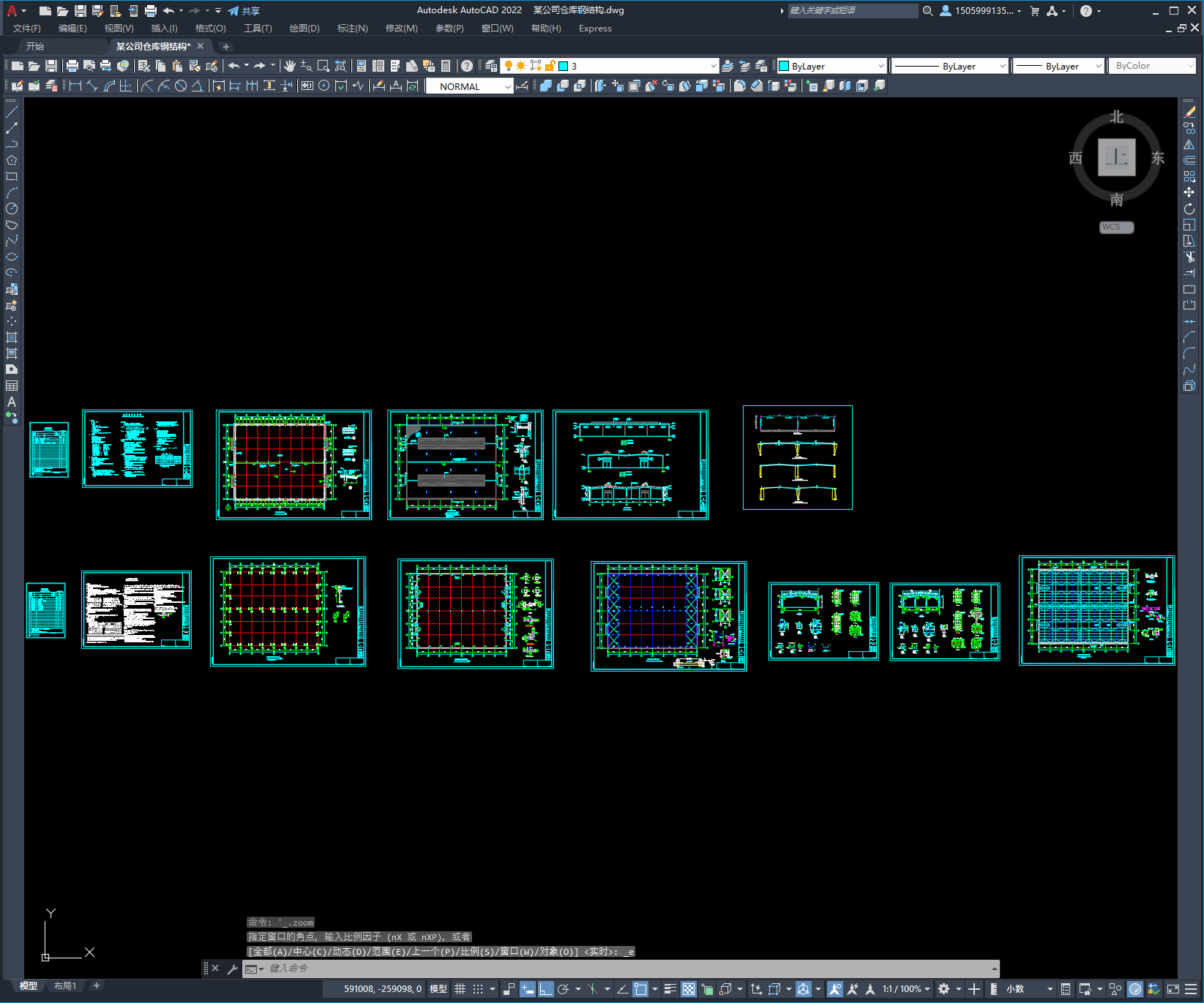This screenshot has width=1204, height=1003.
Task: Toggle the drawing grid display
Action: coord(460,989)
